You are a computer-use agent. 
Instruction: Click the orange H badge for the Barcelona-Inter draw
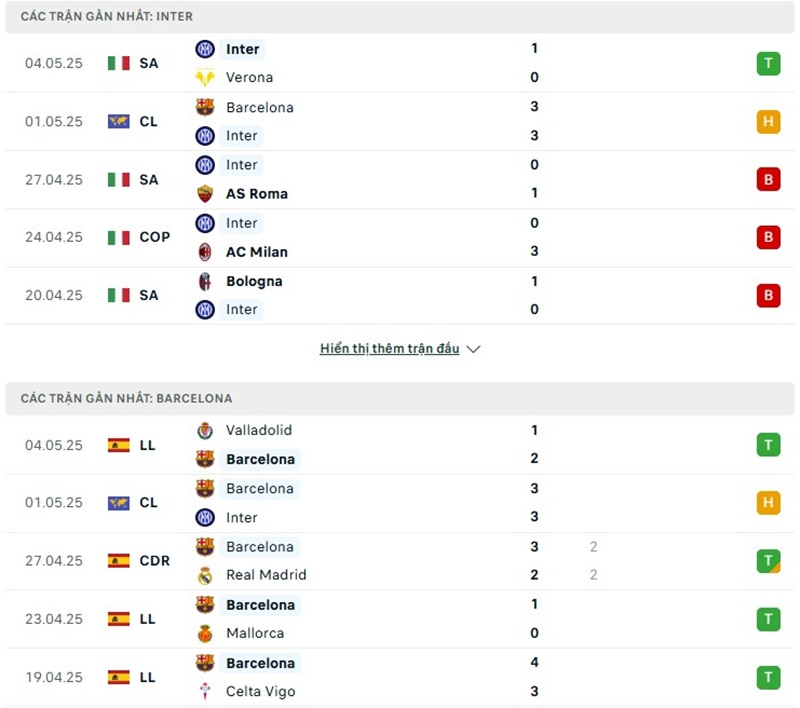coord(768,122)
